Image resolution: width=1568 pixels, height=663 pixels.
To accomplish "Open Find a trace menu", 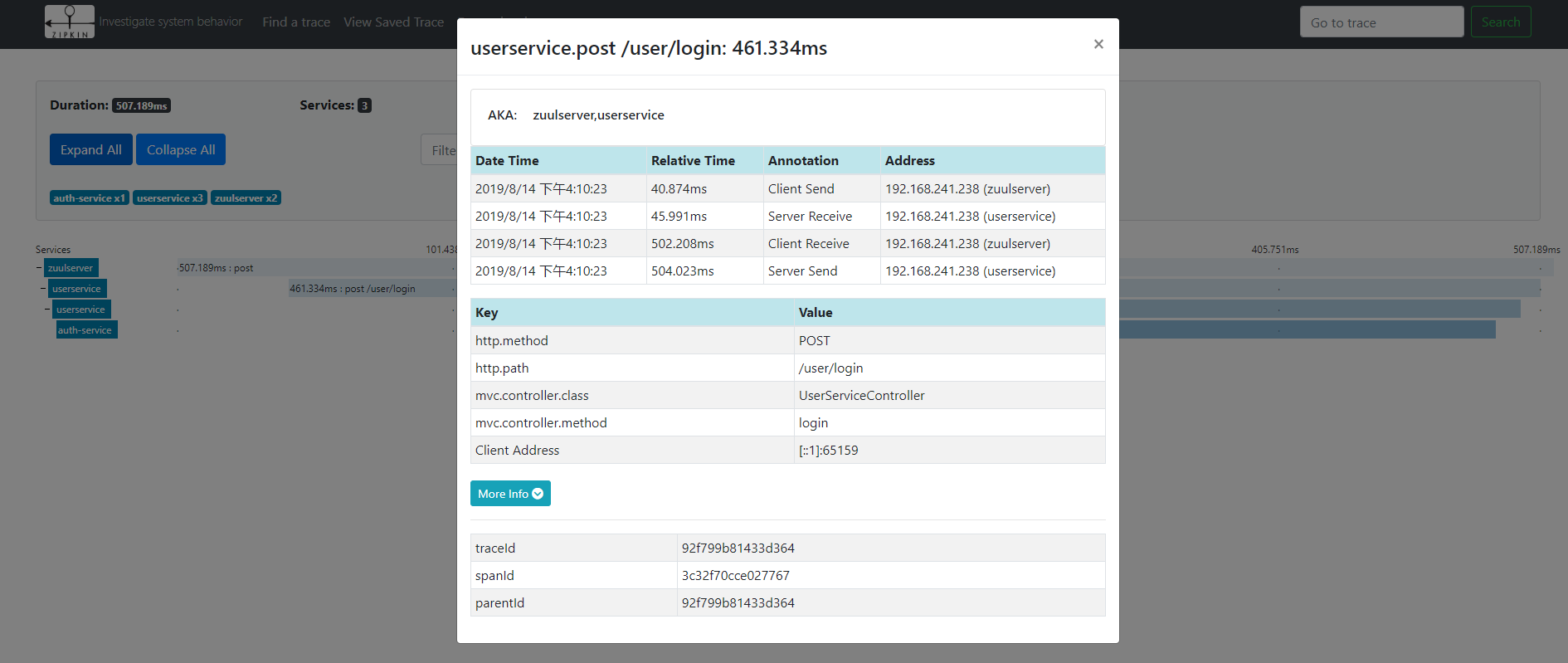I will tap(296, 22).
